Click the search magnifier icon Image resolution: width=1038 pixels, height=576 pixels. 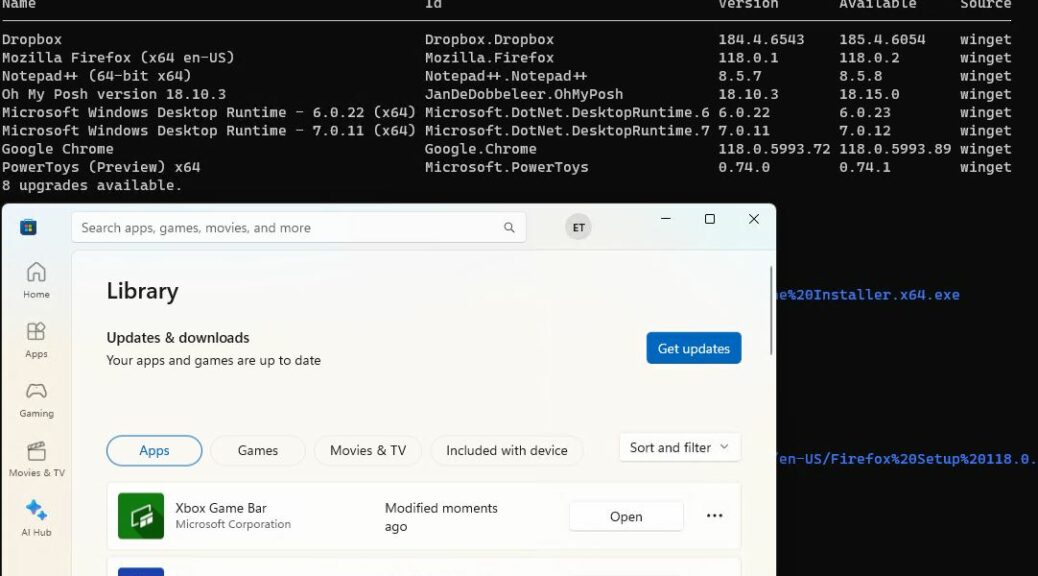point(509,228)
